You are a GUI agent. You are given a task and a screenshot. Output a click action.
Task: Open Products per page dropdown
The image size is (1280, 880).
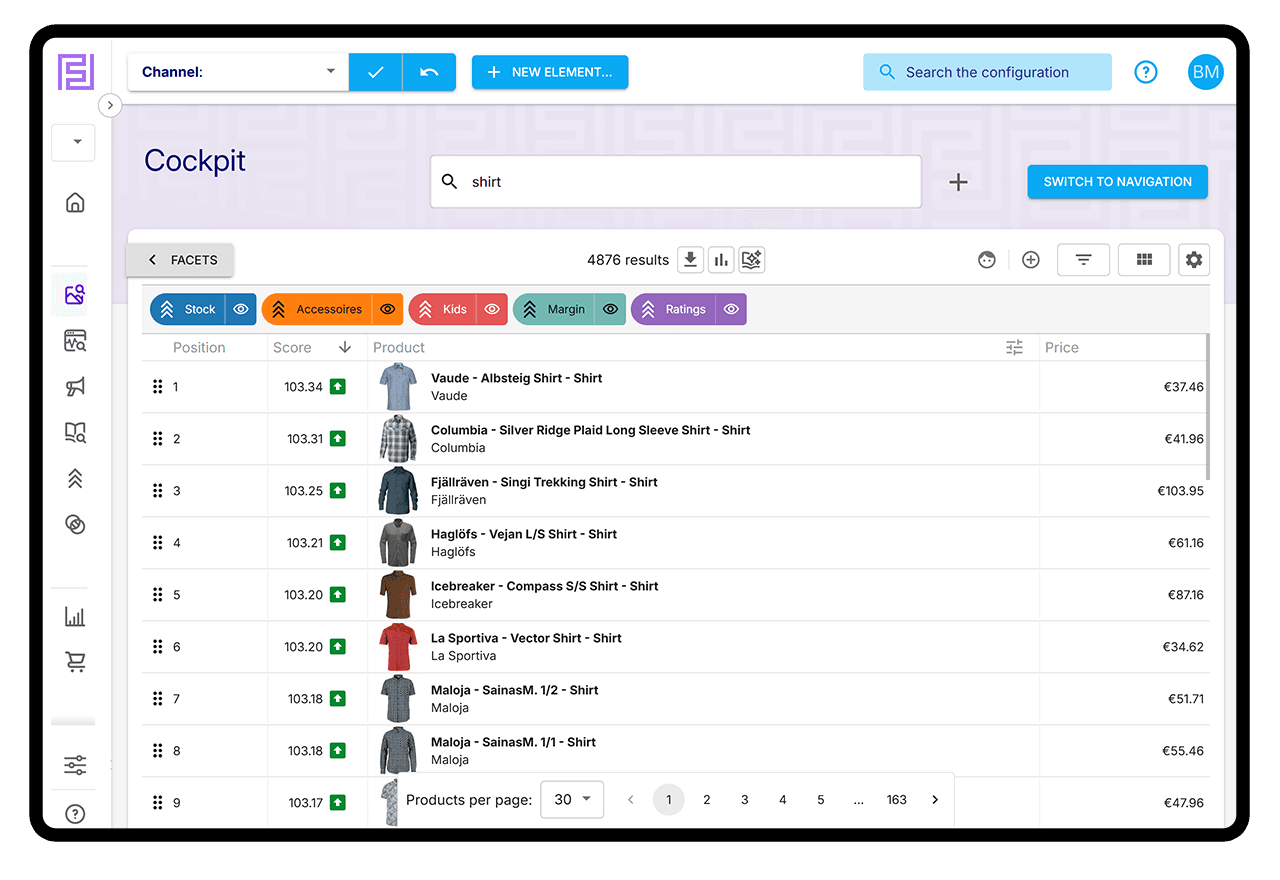tap(572, 799)
